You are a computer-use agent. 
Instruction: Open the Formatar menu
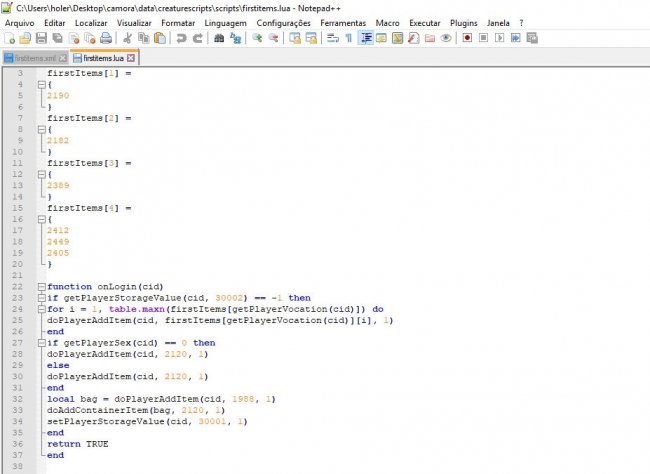click(x=178, y=23)
